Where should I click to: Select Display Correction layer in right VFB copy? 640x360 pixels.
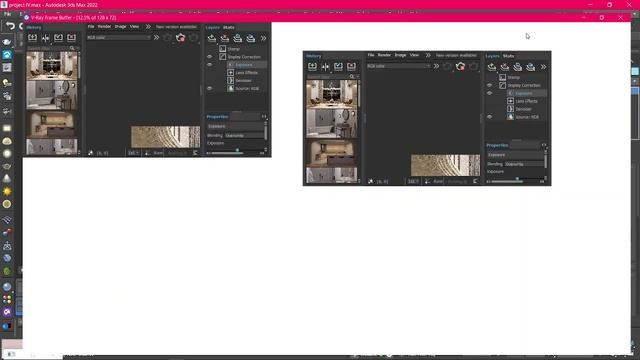point(524,85)
